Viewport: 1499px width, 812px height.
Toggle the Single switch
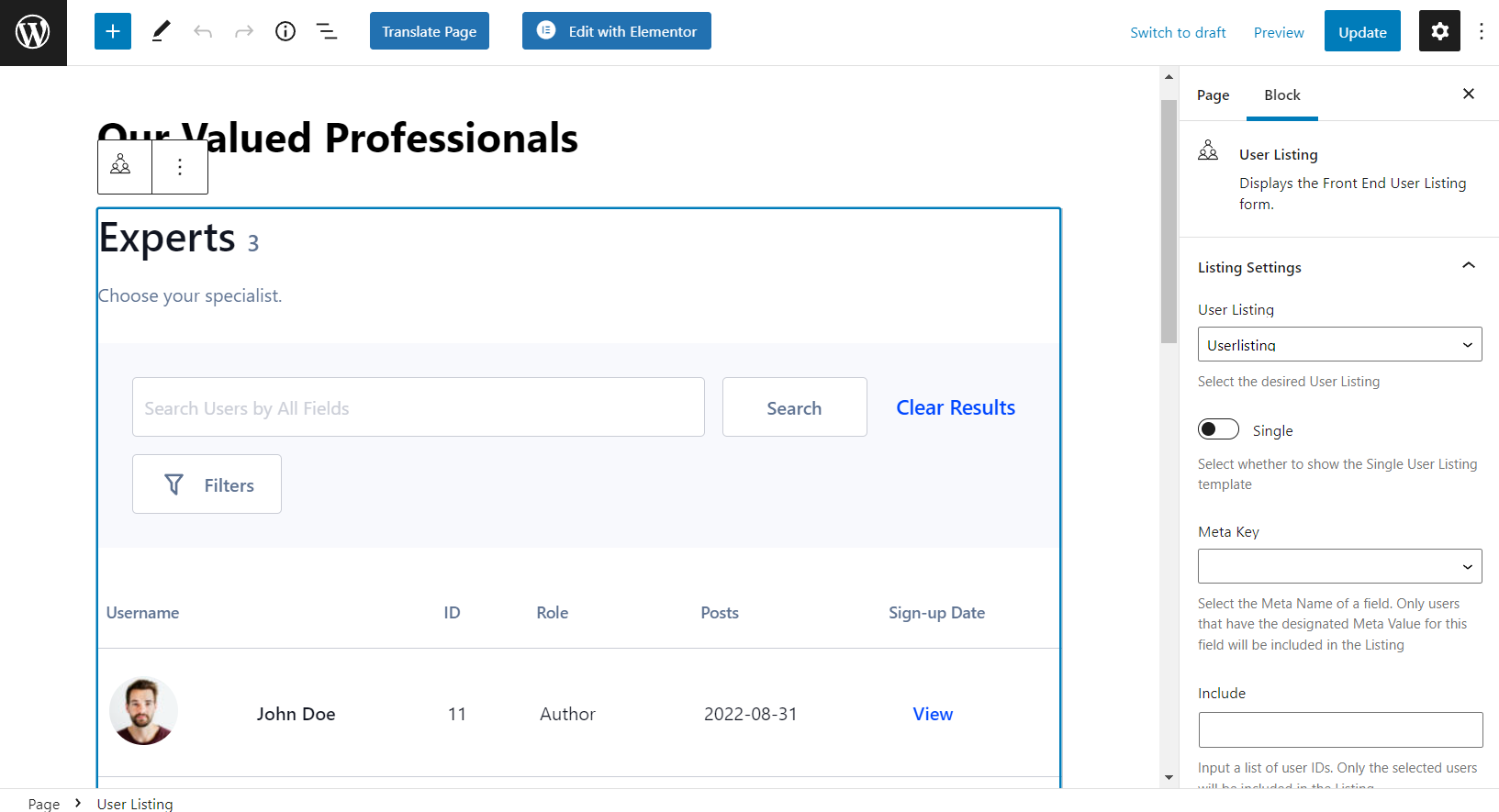point(1218,429)
